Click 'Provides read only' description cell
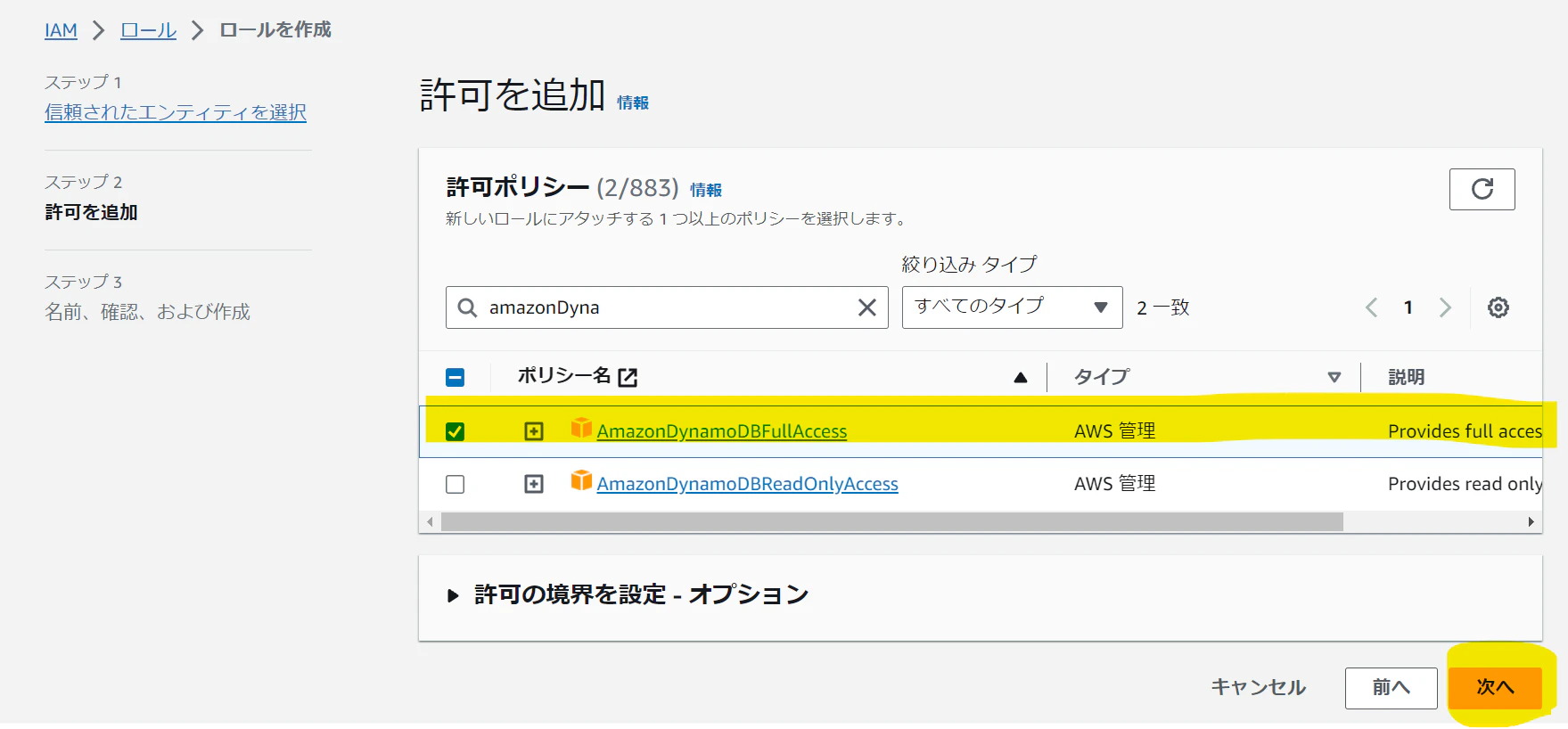The height and width of the screenshot is (729, 1568). 1465,484
